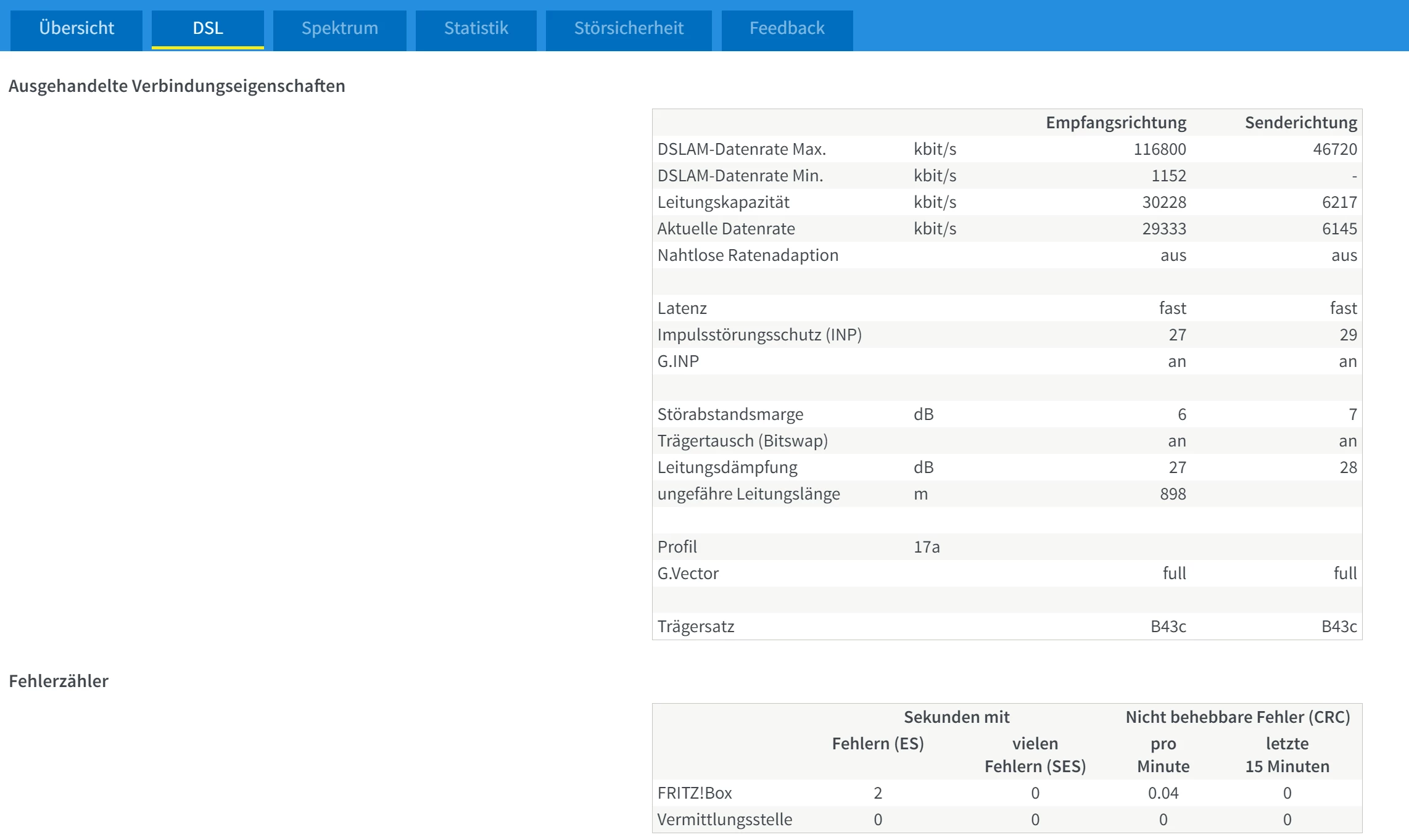
Task: Switch to the Spektrum tab
Action: coord(339,28)
